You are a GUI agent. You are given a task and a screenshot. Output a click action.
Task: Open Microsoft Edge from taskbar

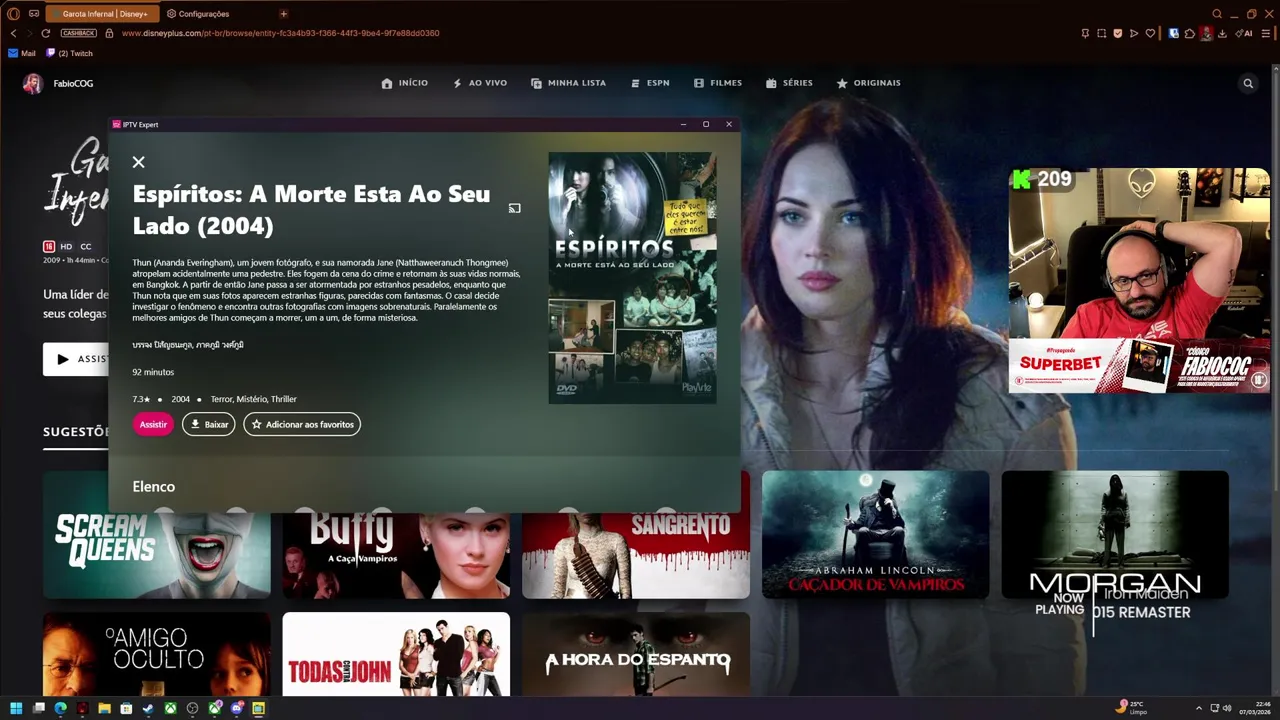[60, 708]
